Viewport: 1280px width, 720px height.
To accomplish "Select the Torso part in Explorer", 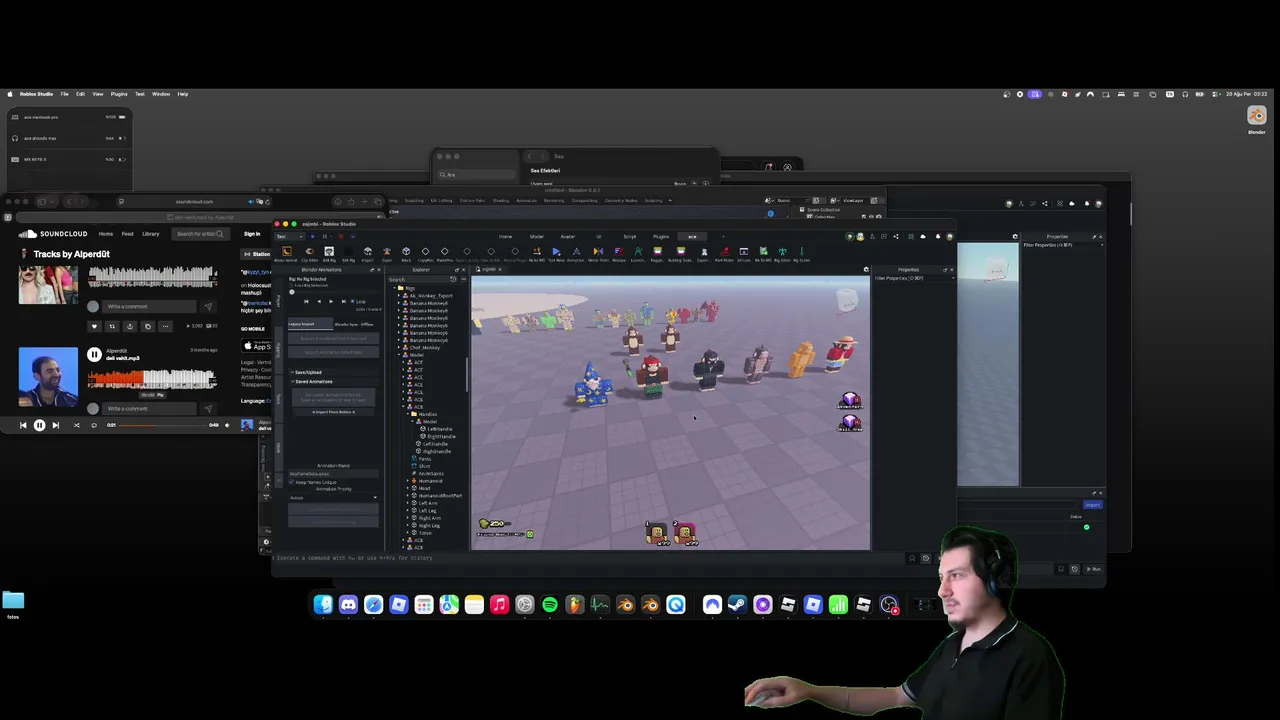I will pos(425,533).
